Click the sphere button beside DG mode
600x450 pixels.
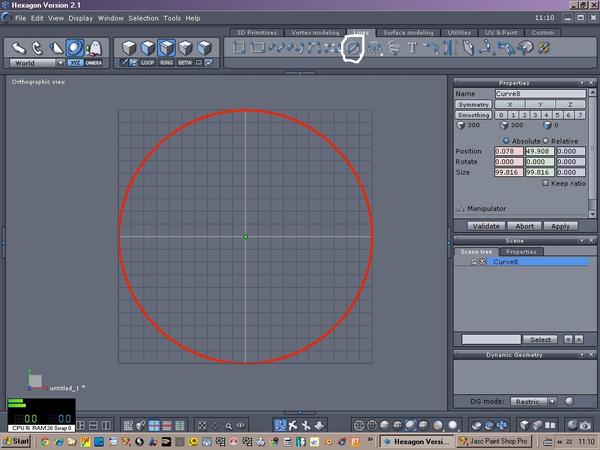[569, 401]
